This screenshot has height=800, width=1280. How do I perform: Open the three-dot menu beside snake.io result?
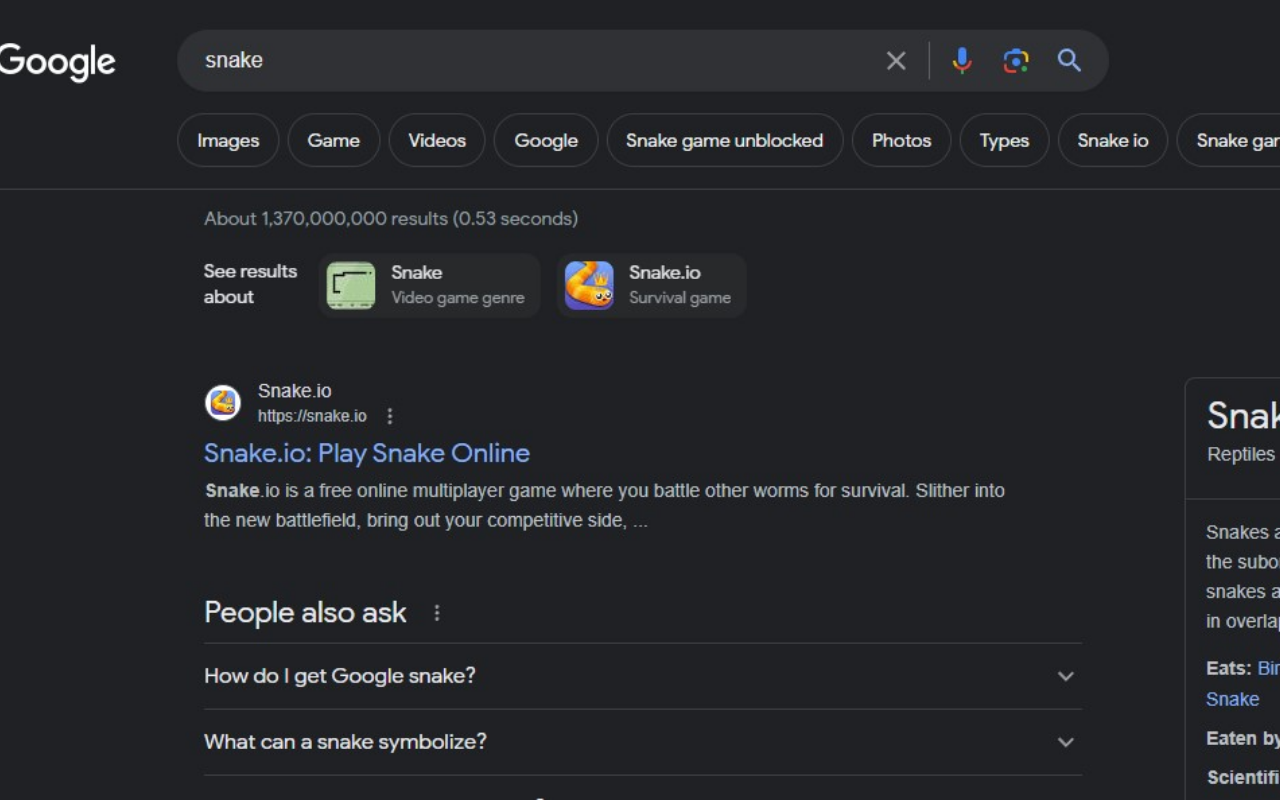[389, 415]
